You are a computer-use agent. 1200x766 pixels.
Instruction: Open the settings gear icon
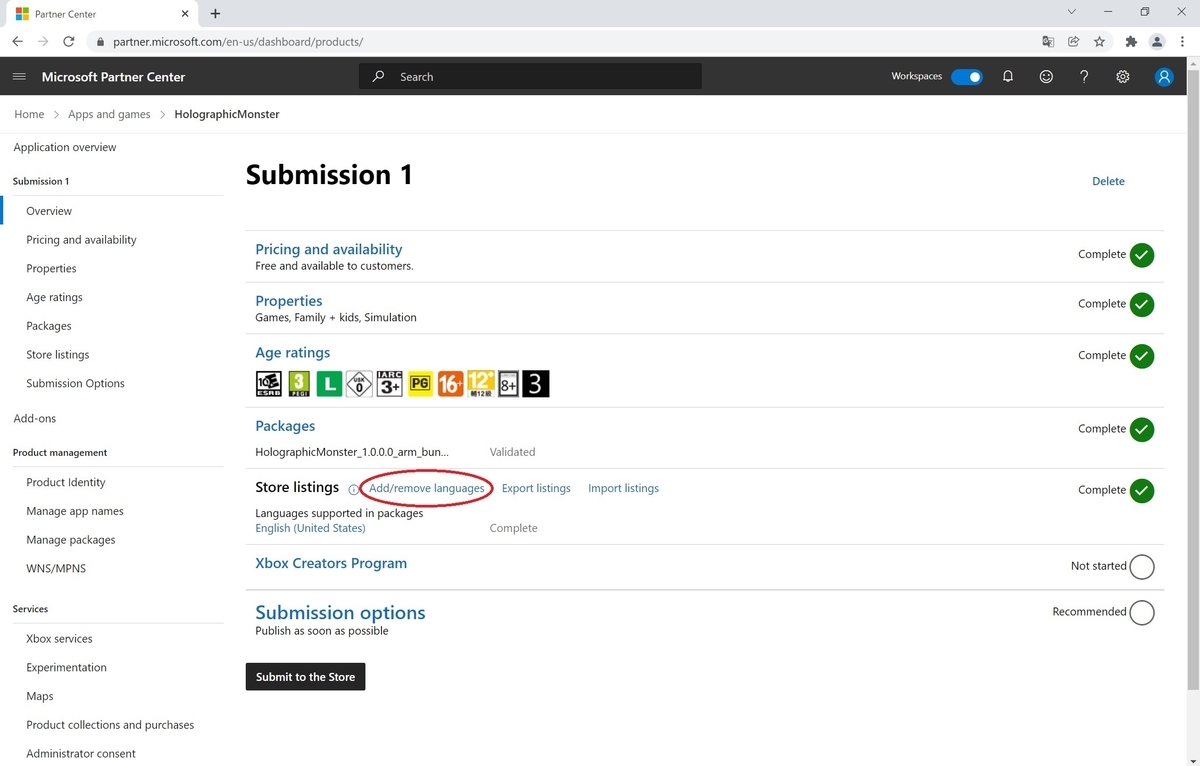[1123, 77]
